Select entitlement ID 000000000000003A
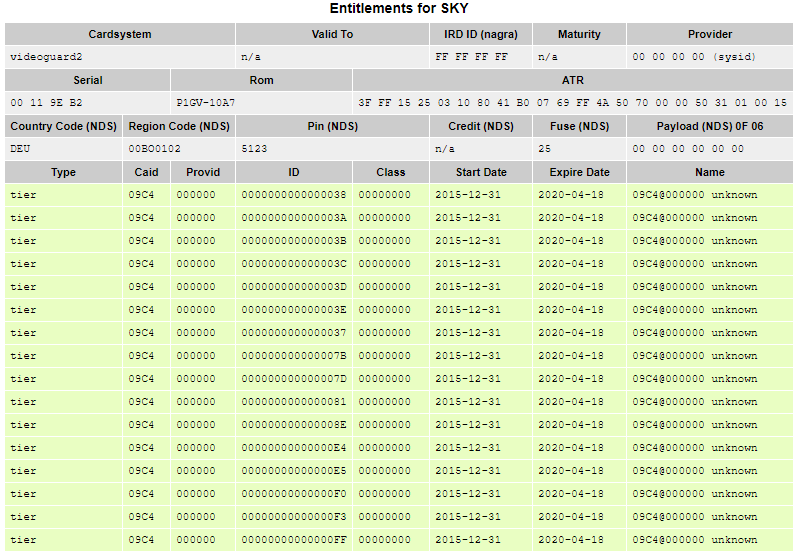This screenshot has width=805, height=558. (x=294, y=218)
